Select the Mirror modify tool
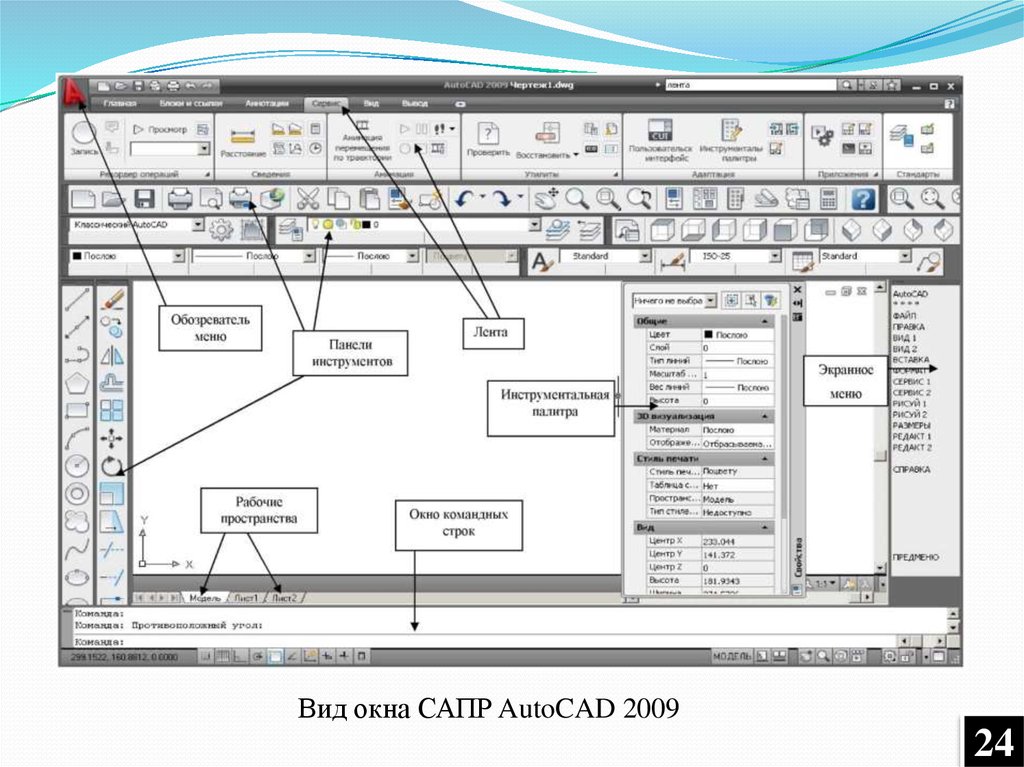The width and height of the screenshot is (1024, 767). (x=112, y=355)
